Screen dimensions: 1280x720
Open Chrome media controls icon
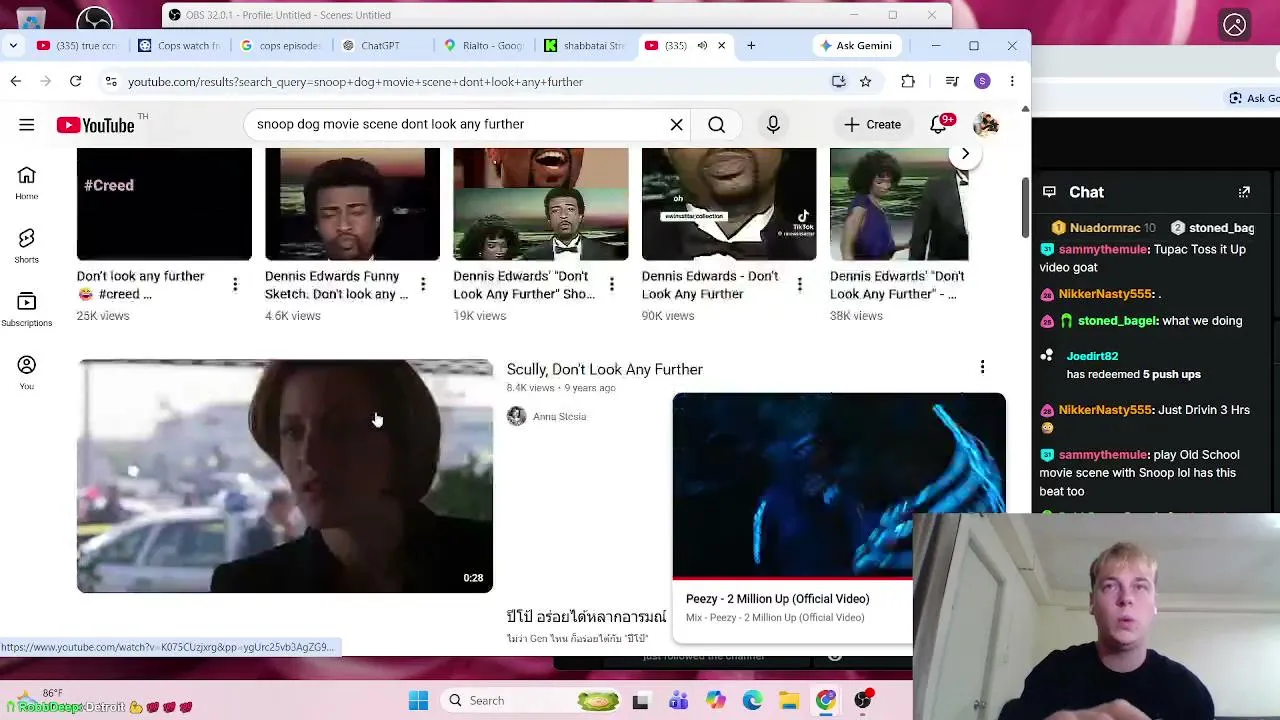(952, 82)
